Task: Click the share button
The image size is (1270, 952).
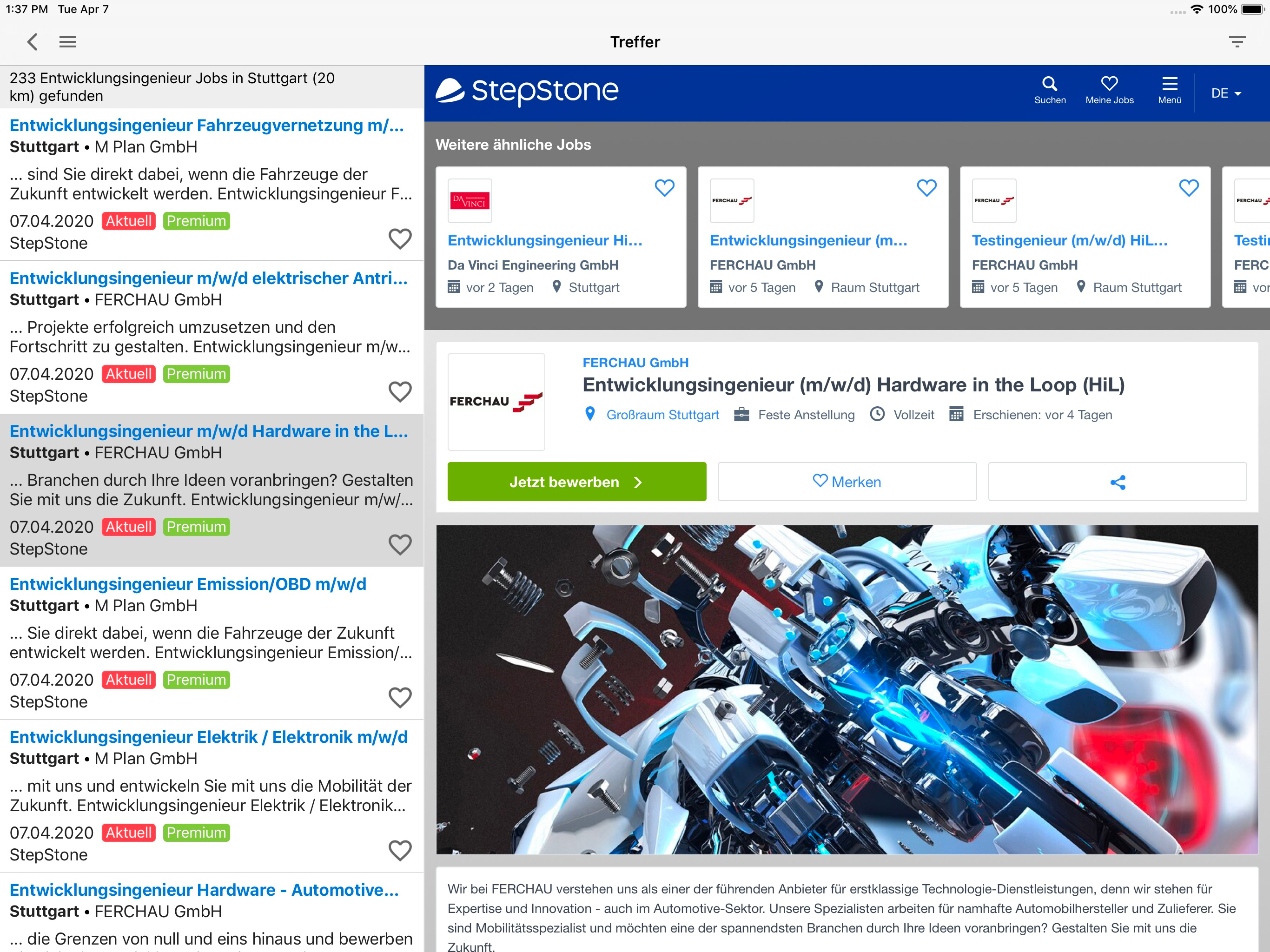Action: click(x=1117, y=482)
